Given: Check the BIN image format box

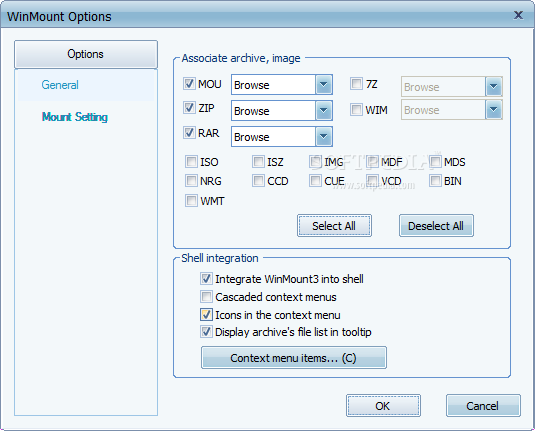Looking at the screenshot, I should [x=435, y=181].
